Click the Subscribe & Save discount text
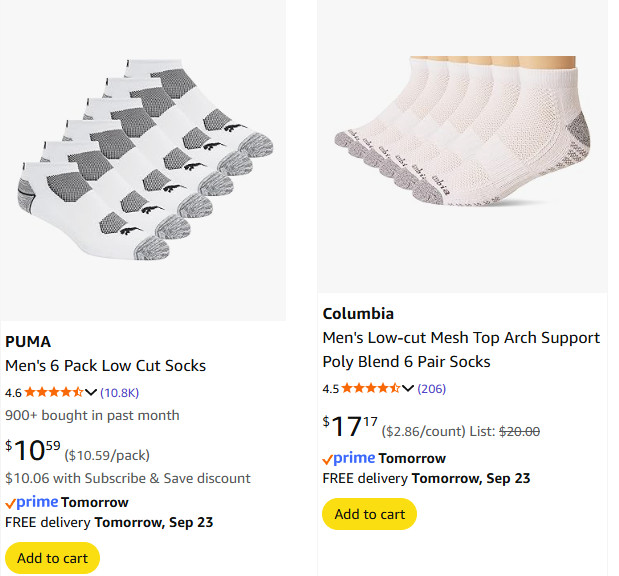The width and height of the screenshot is (619, 576). click(128, 478)
